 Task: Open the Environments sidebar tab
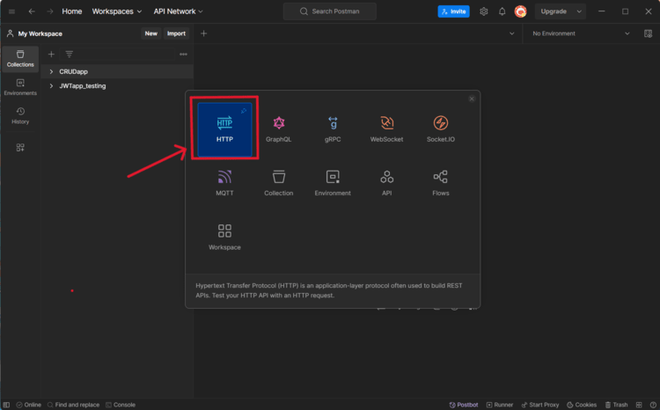point(20,87)
